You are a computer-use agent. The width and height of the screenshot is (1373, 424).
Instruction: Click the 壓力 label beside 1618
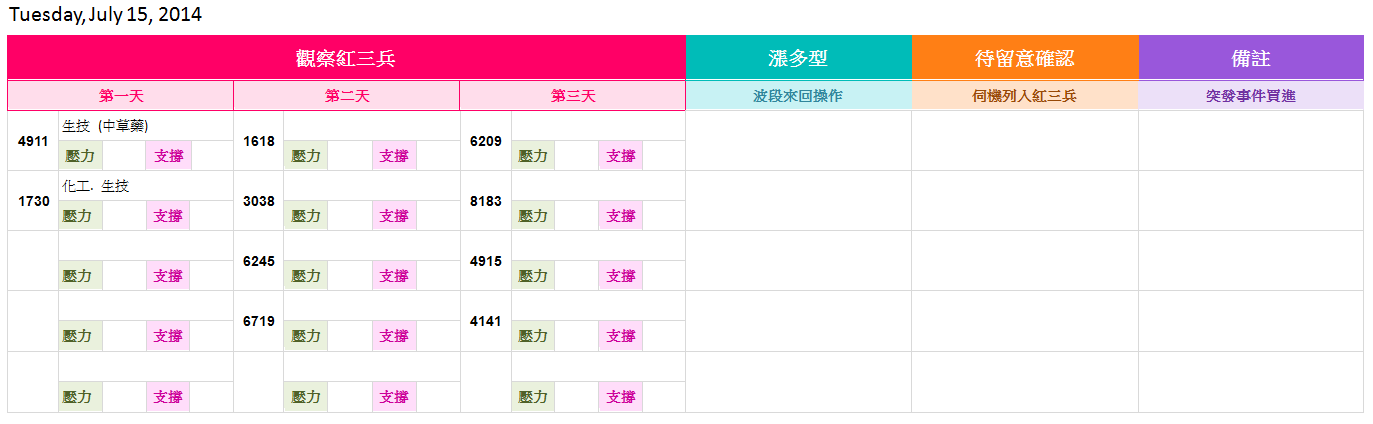pyautogui.click(x=306, y=156)
